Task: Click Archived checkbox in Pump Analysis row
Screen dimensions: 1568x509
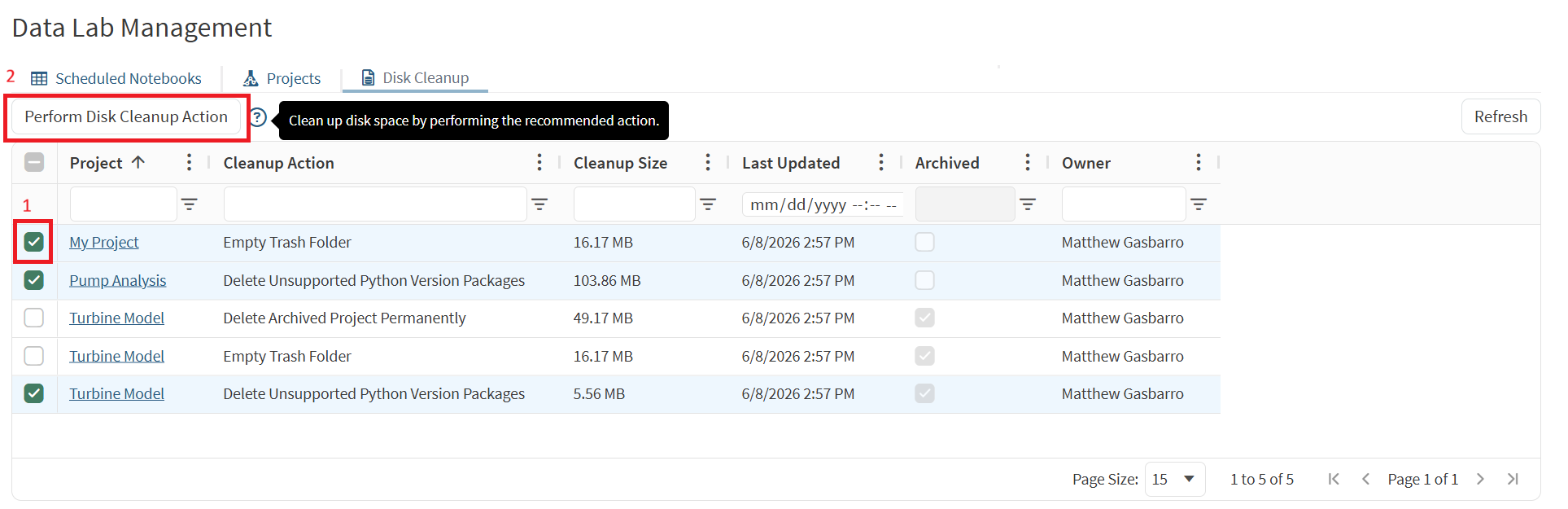Action: [924, 280]
